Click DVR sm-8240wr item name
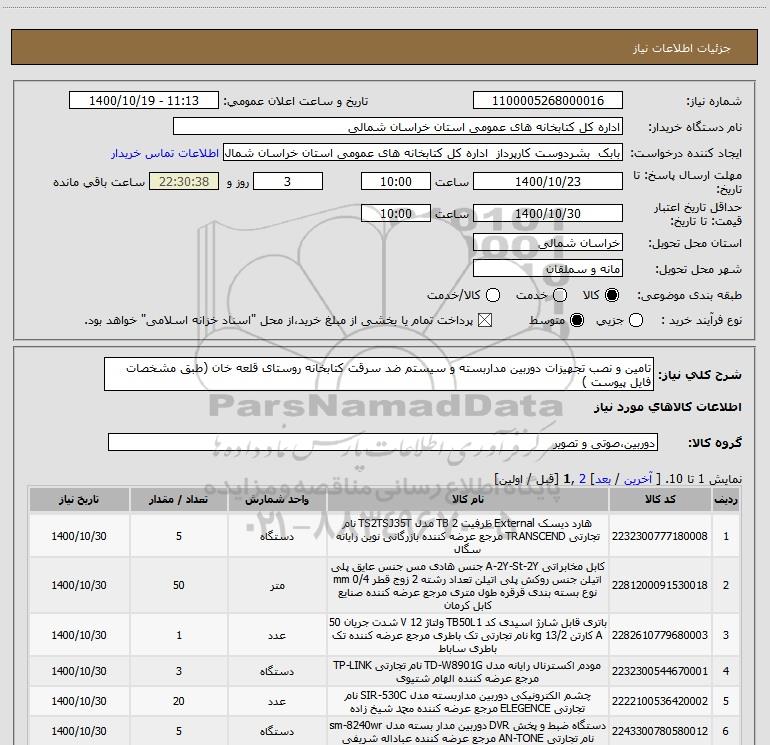 (x=468, y=731)
